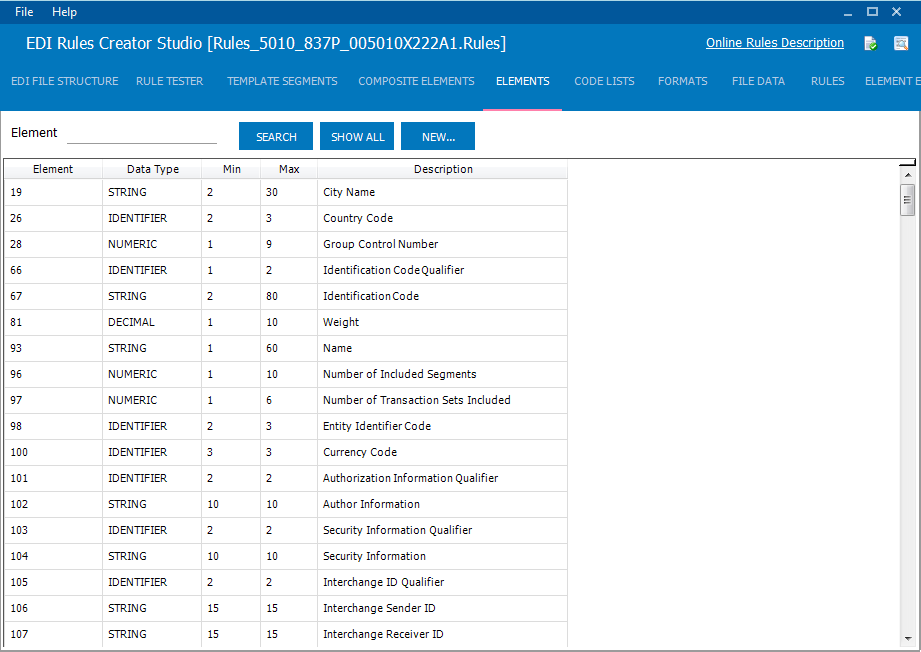Viewport: 921px width, 652px height.
Task: Select the Interchange Receiver ID row
Action: click(x=286, y=634)
